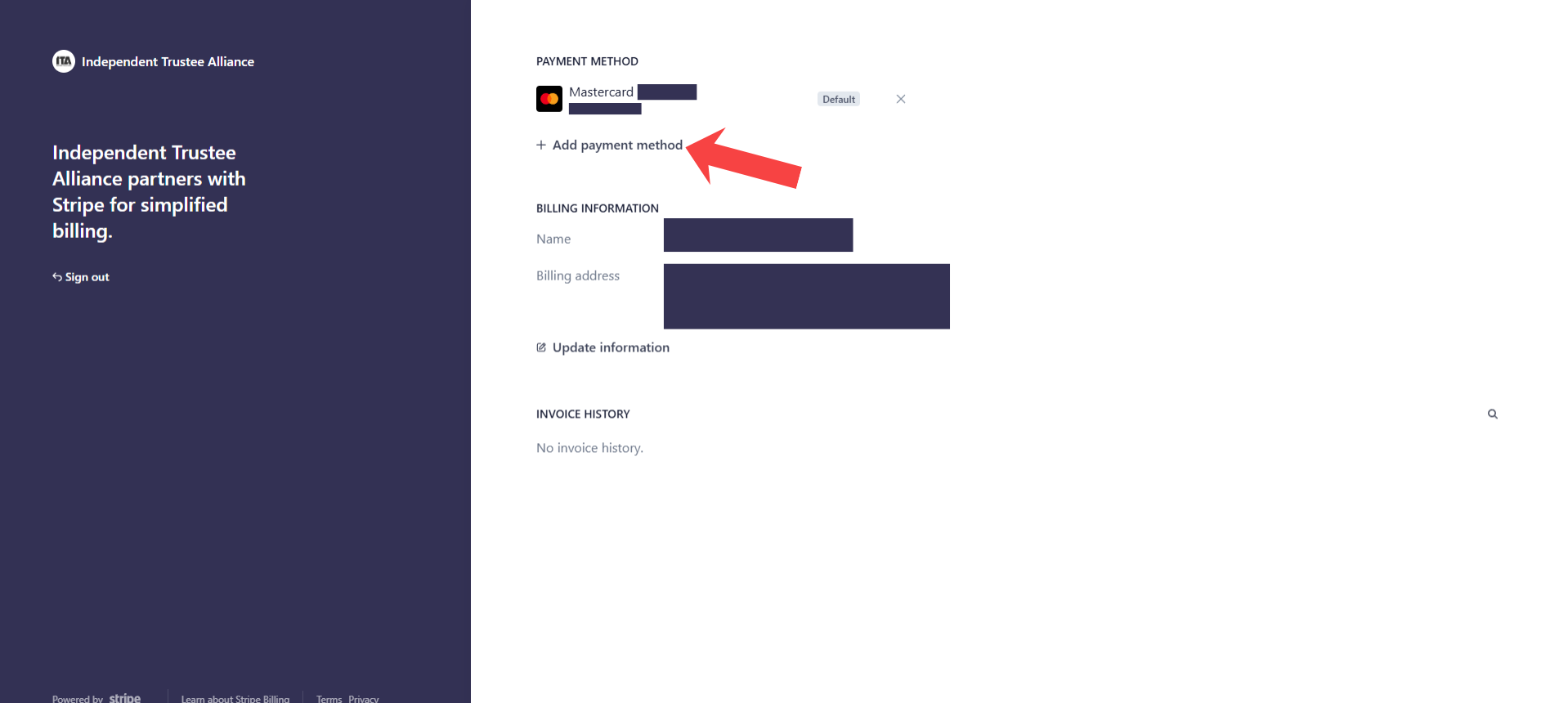Viewport: 1568px width, 703px height.
Task: Open the Terms link
Action: 329,698
